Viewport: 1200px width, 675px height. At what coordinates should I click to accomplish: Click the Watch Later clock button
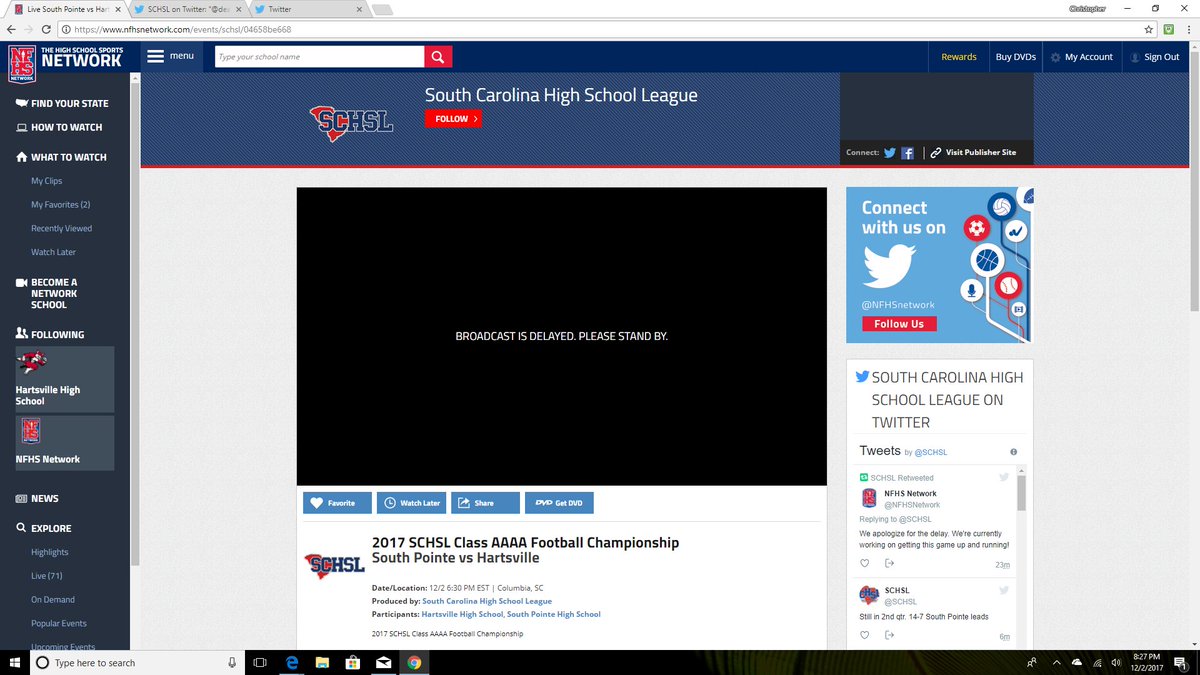[x=411, y=503]
